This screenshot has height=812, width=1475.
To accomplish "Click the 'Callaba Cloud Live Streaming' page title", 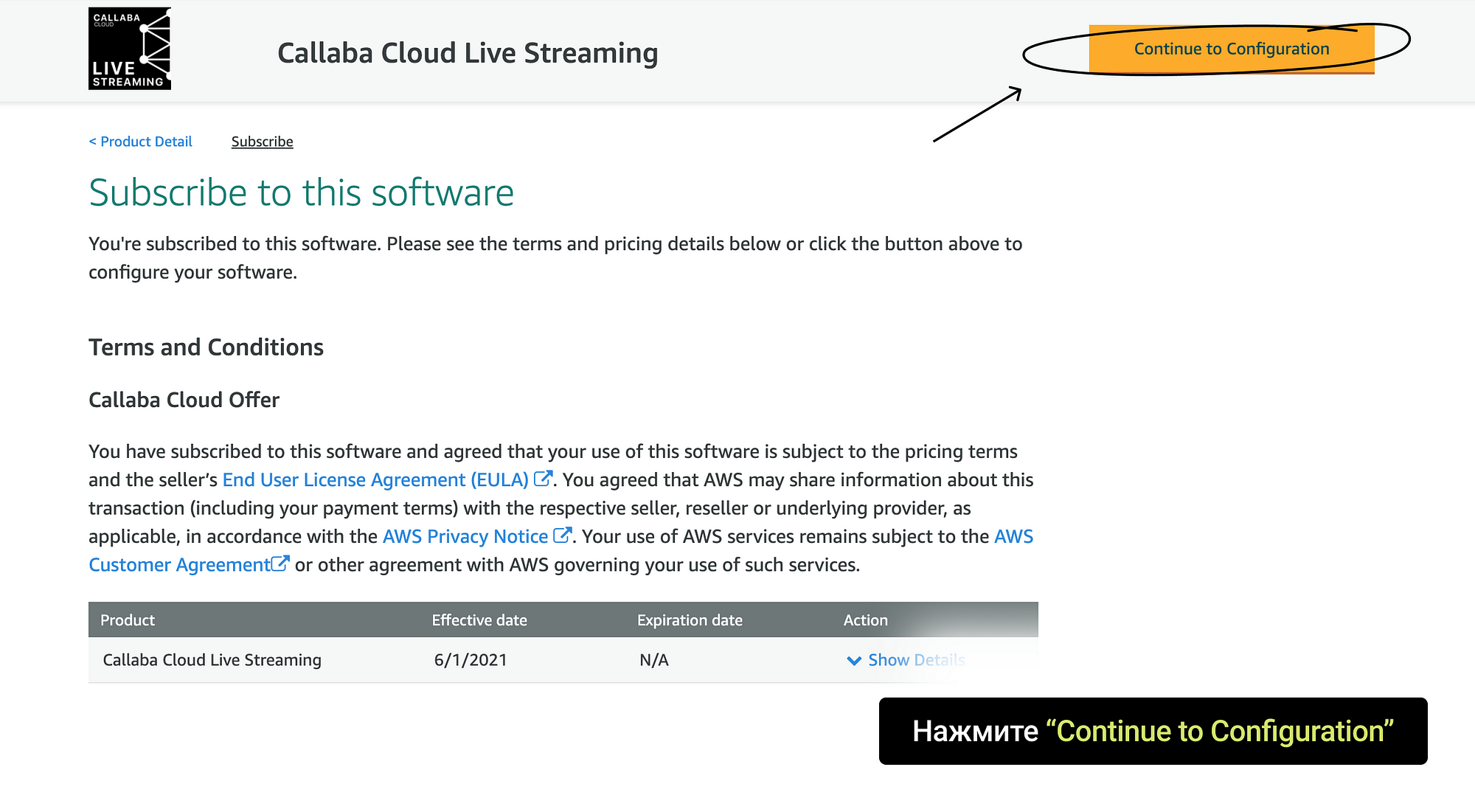I will click(x=468, y=54).
